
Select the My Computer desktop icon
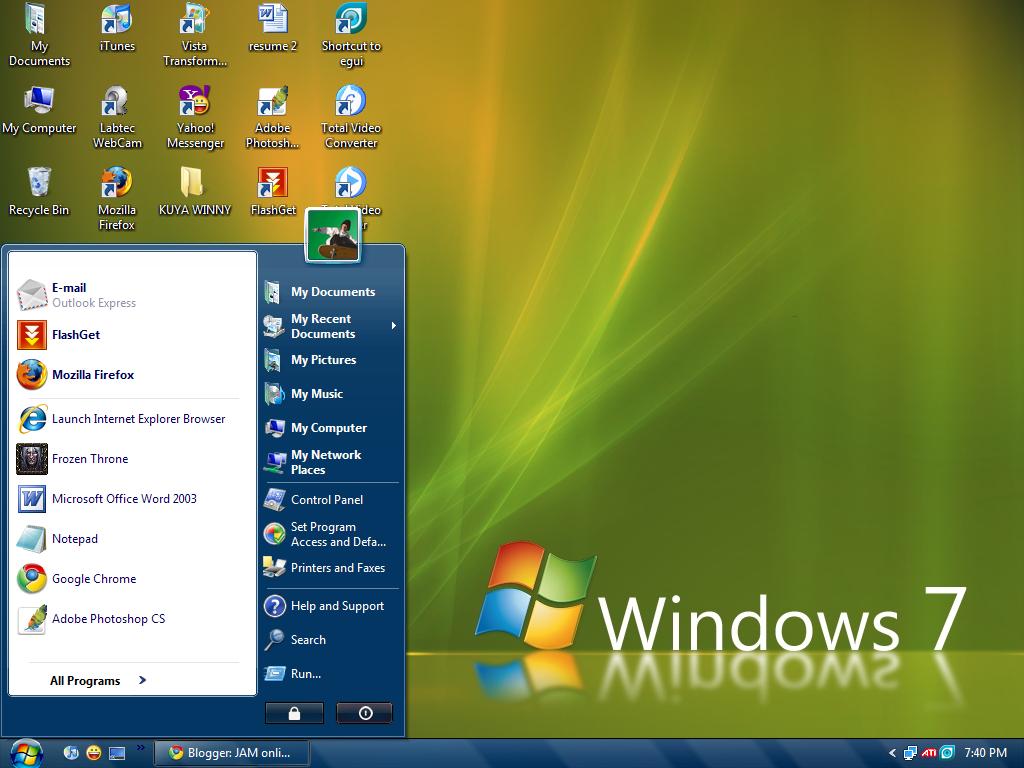[x=39, y=110]
